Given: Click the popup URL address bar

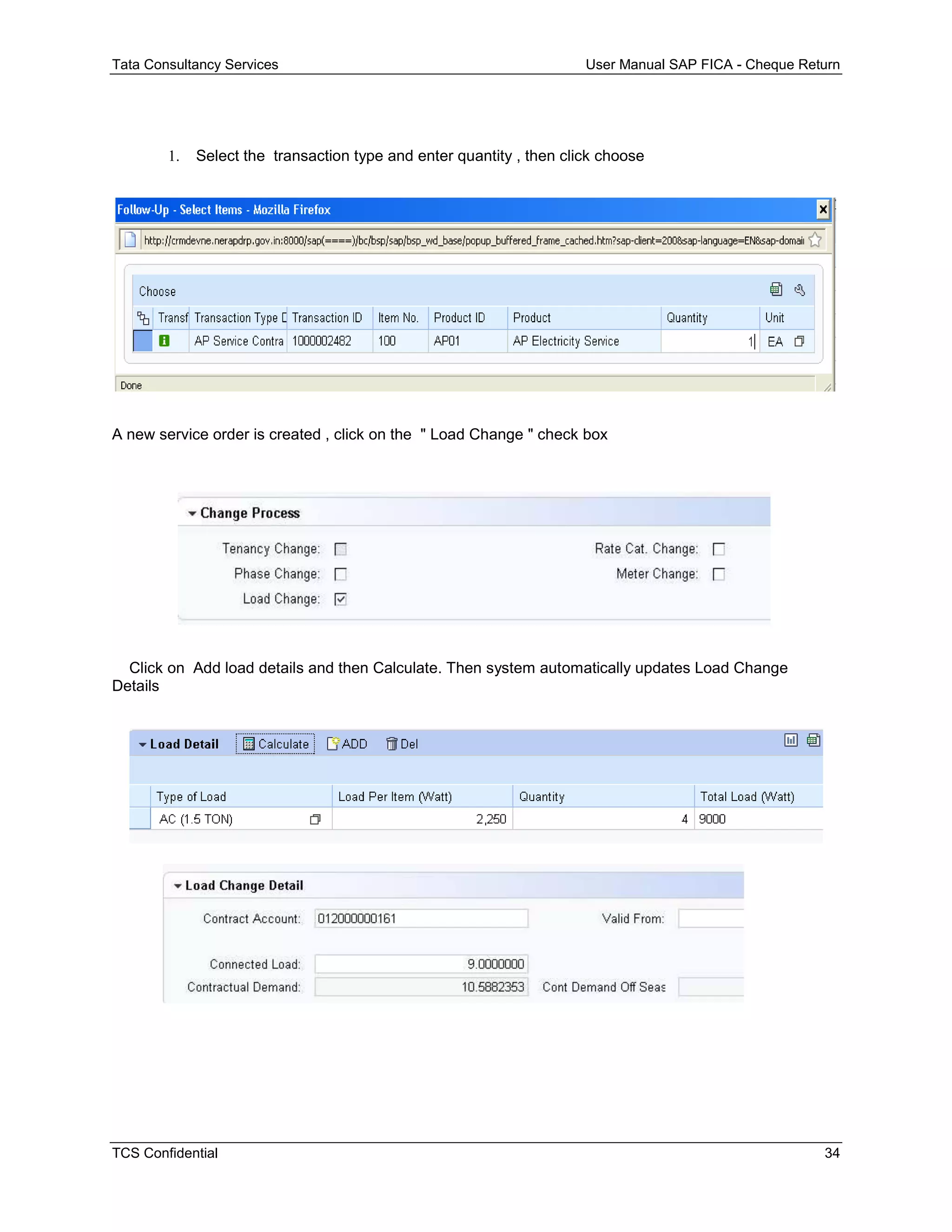Looking at the screenshot, I should click(x=474, y=240).
